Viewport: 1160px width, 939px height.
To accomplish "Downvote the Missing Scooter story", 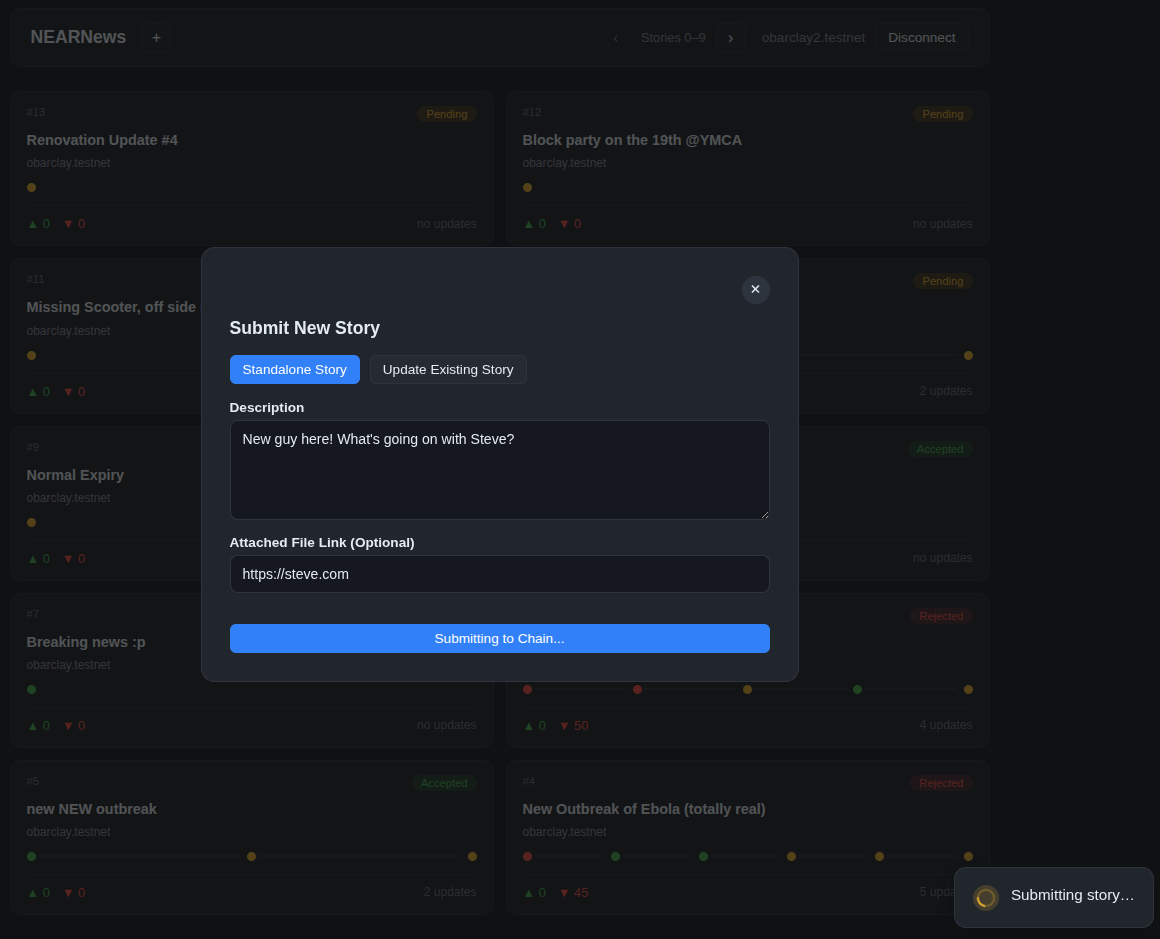I will (74, 391).
